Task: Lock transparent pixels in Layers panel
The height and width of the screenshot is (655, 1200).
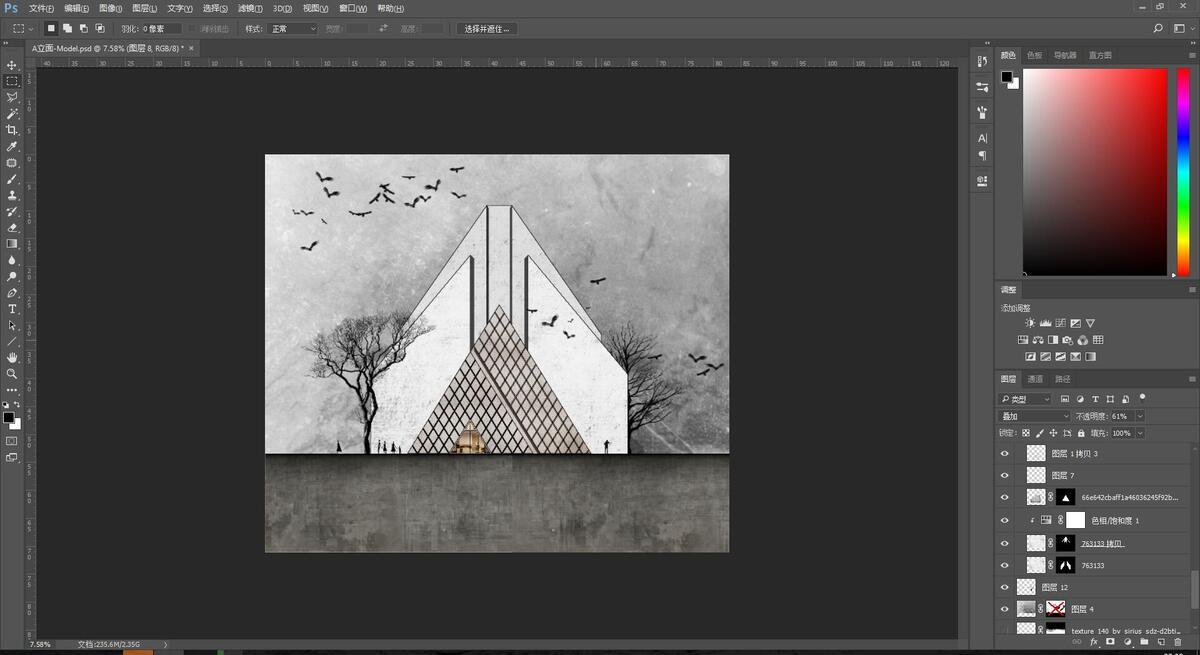Action: 1026,433
